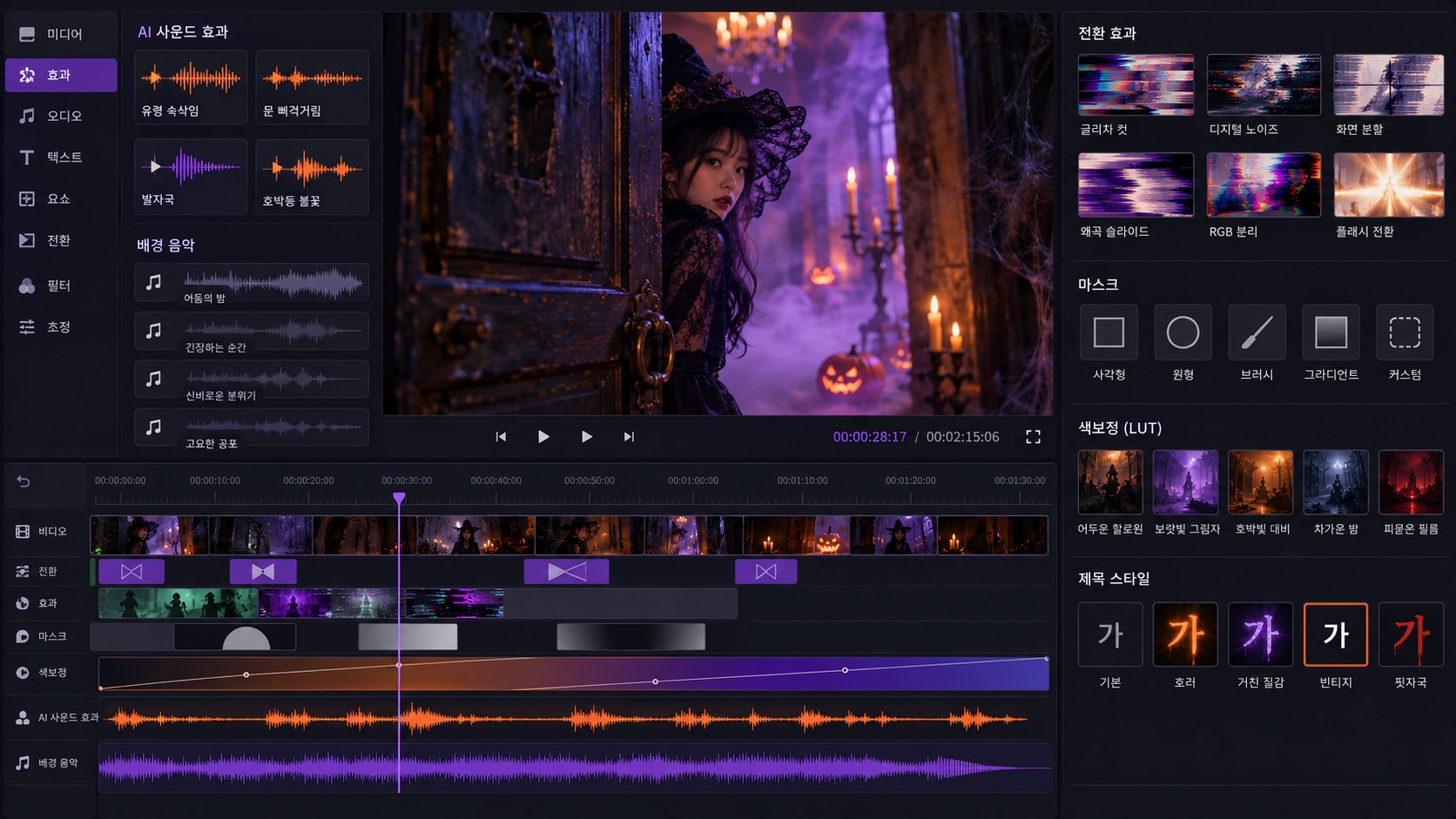Screen dimensions: 1456x819
Task: Select the 사각형 mask shape
Action: (x=1109, y=332)
